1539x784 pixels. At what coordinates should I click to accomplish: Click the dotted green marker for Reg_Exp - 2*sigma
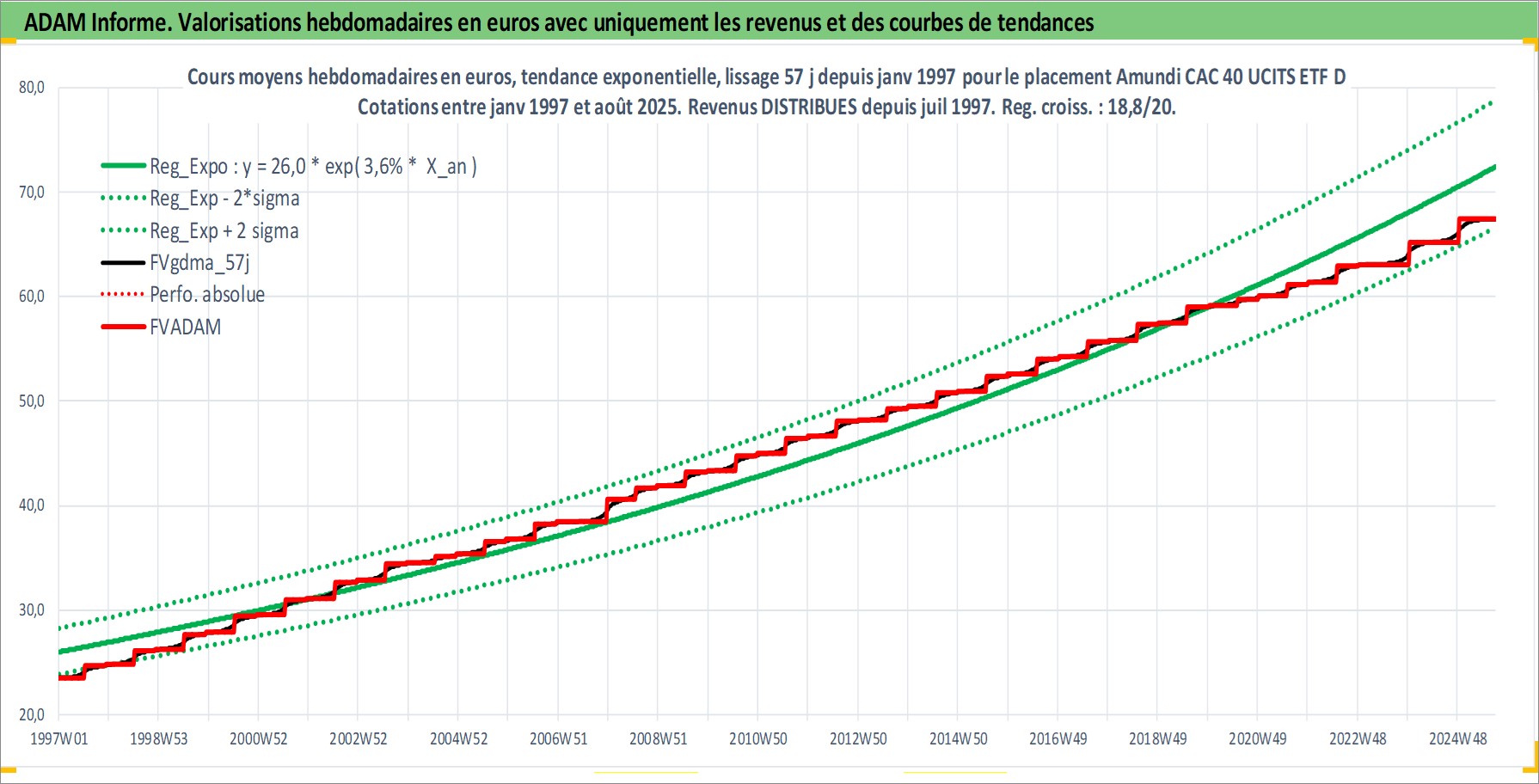123,199
